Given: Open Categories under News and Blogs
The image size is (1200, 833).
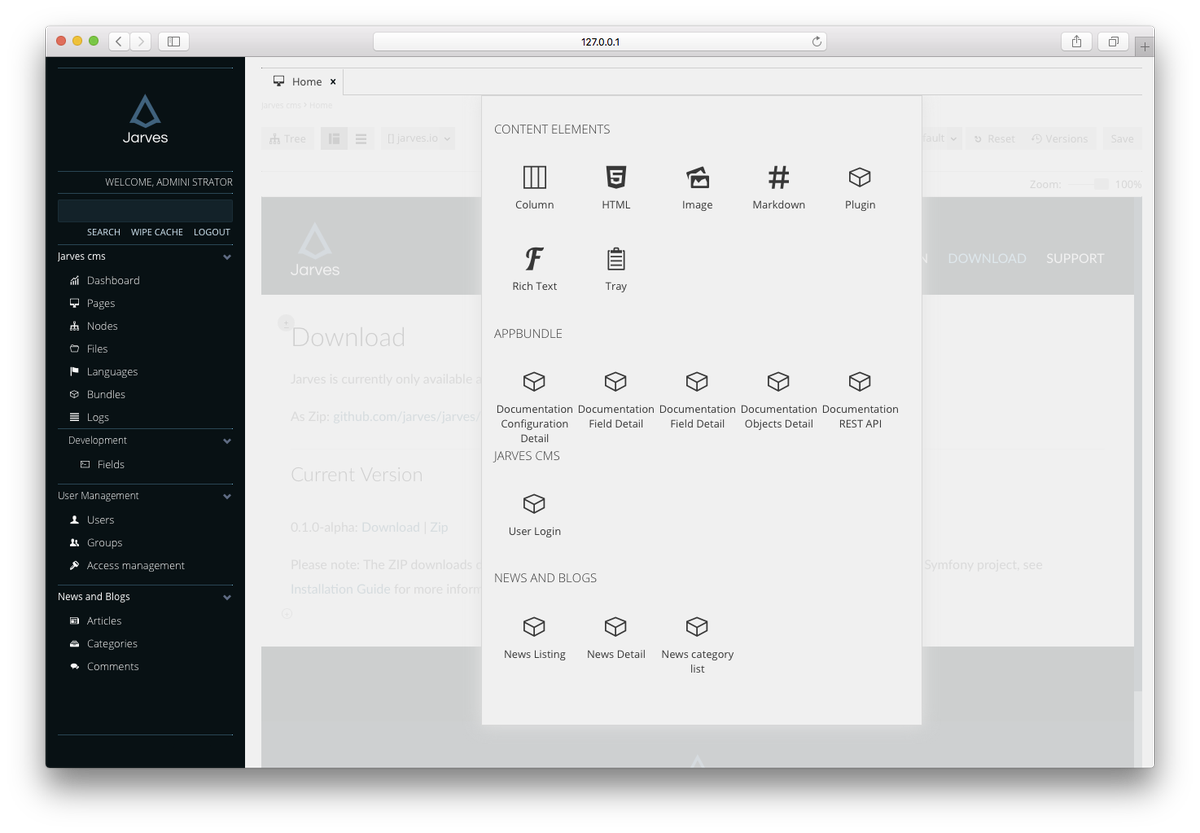Looking at the screenshot, I should click(x=112, y=644).
